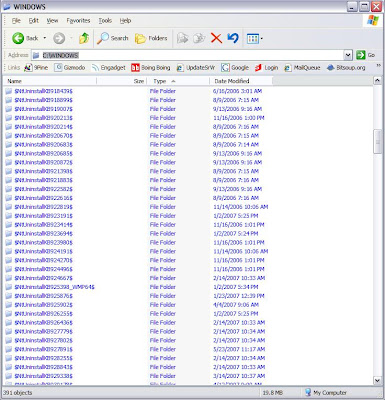Open the View menu

(52, 21)
